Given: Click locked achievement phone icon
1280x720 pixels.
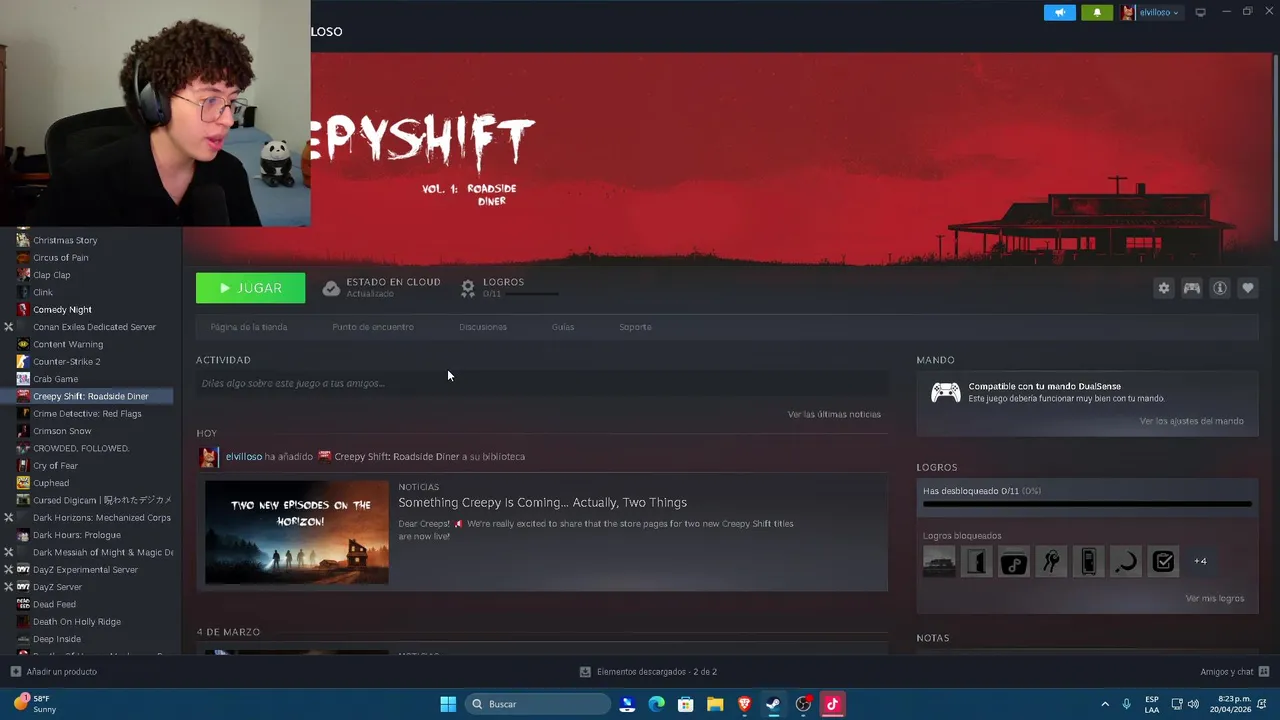Looking at the screenshot, I should [x=1088, y=561].
